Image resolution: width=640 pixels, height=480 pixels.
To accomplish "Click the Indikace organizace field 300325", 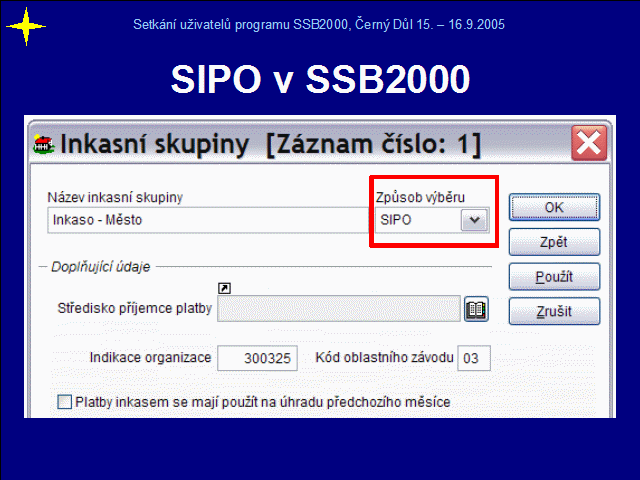I will click(x=257, y=358).
